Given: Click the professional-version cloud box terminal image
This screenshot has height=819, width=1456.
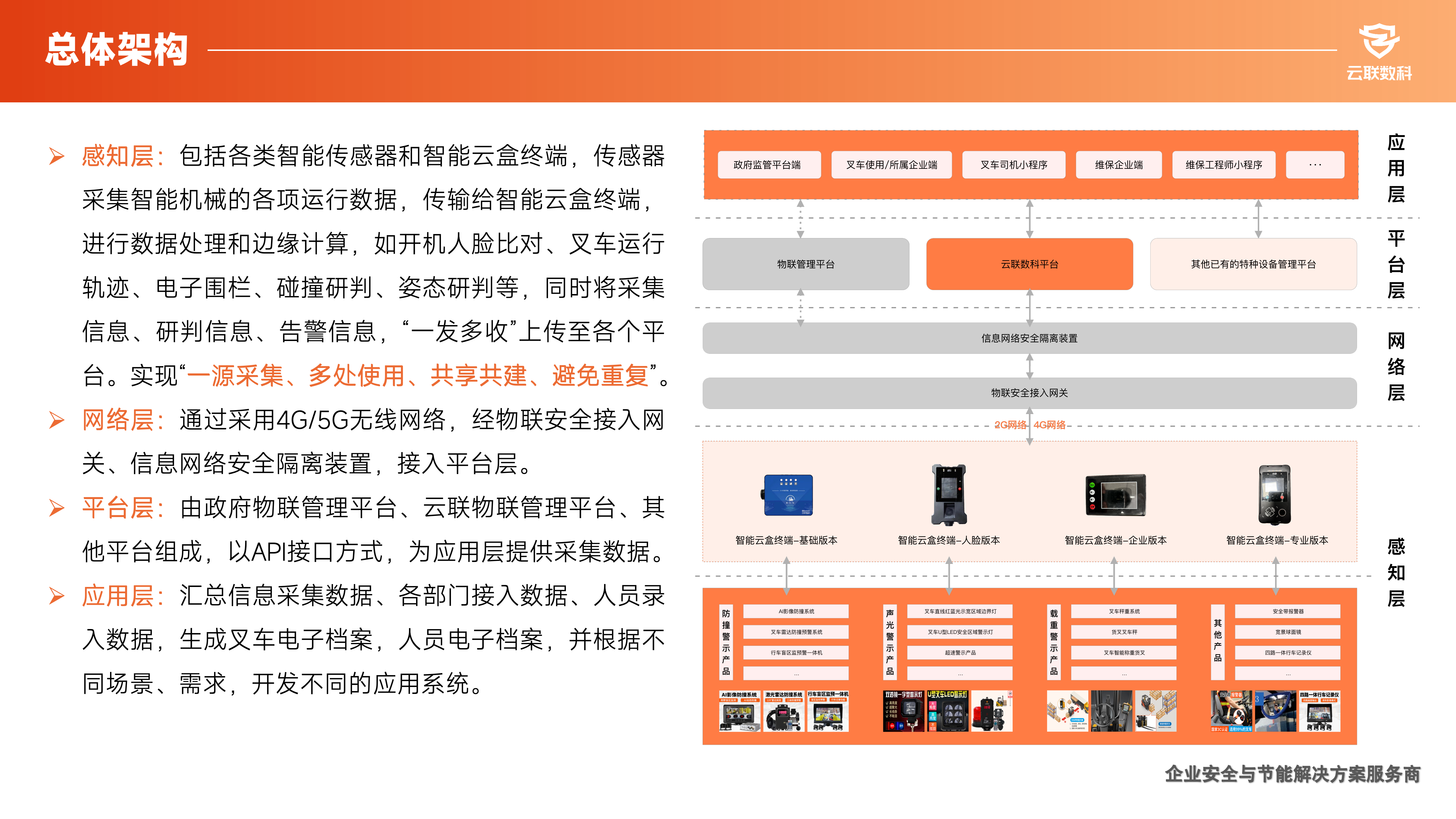Looking at the screenshot, I should click(x=1275, y=495).
